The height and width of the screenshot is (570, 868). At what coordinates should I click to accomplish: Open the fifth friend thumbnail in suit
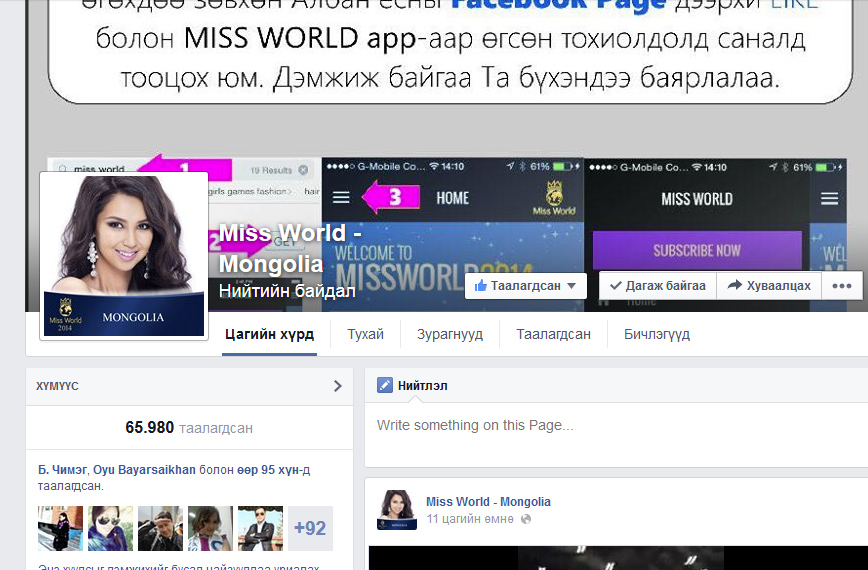pos(260,528)
